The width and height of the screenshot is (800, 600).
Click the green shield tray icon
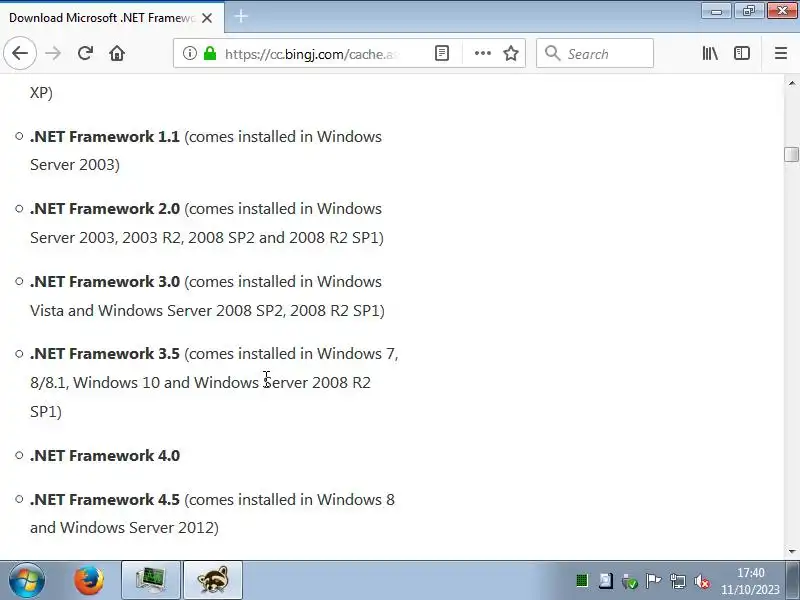(630, 581)
